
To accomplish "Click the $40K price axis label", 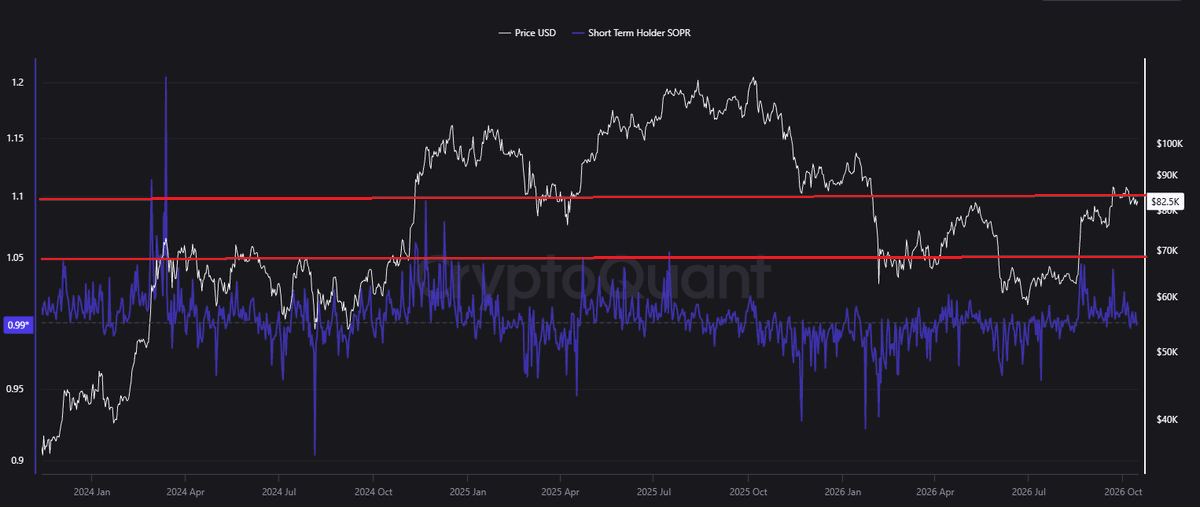I will (1167, 420).
